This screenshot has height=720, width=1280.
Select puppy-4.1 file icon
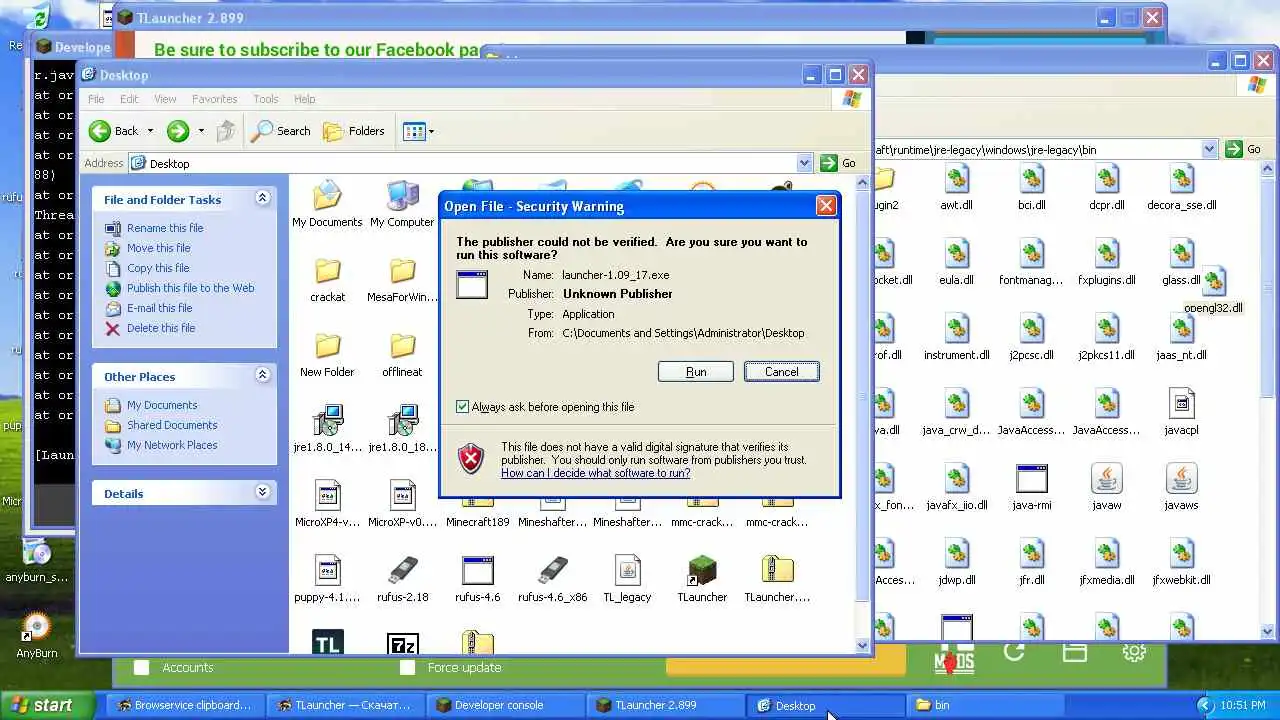click(x=327, y=571)
